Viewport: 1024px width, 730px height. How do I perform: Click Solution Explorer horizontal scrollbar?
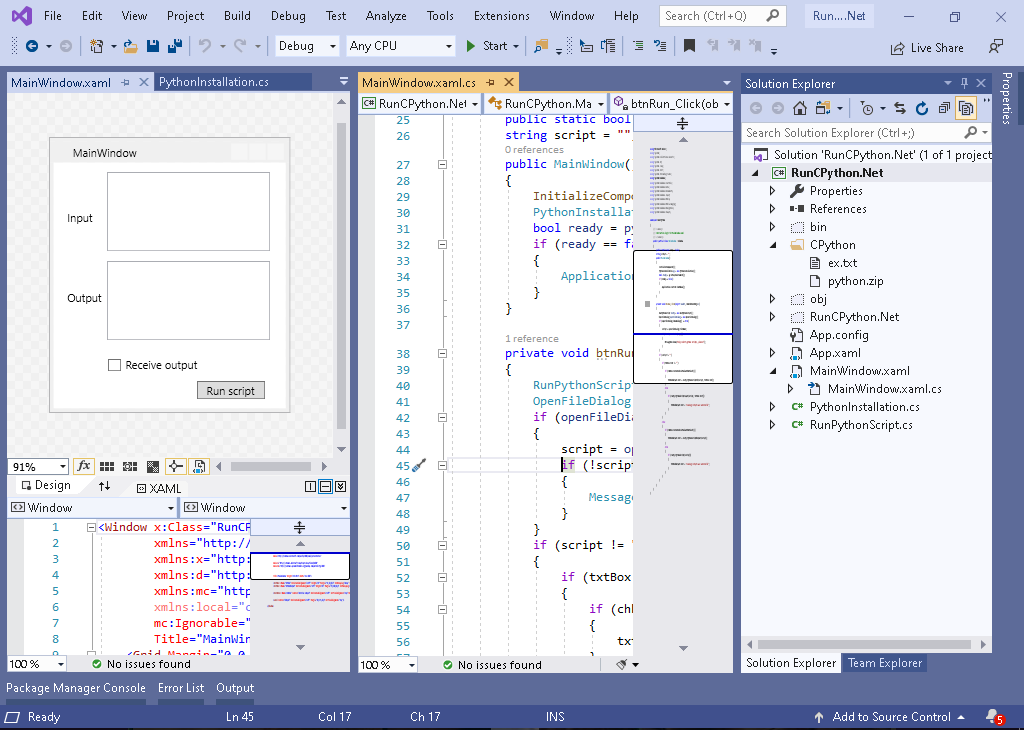click(865, 644)
